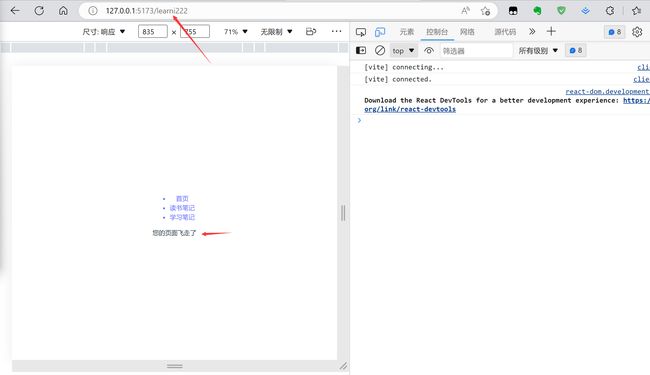Grab the bottom-edge viewport resize handle
The width and height of the screenshot is (650, 375).
[175, 366]
